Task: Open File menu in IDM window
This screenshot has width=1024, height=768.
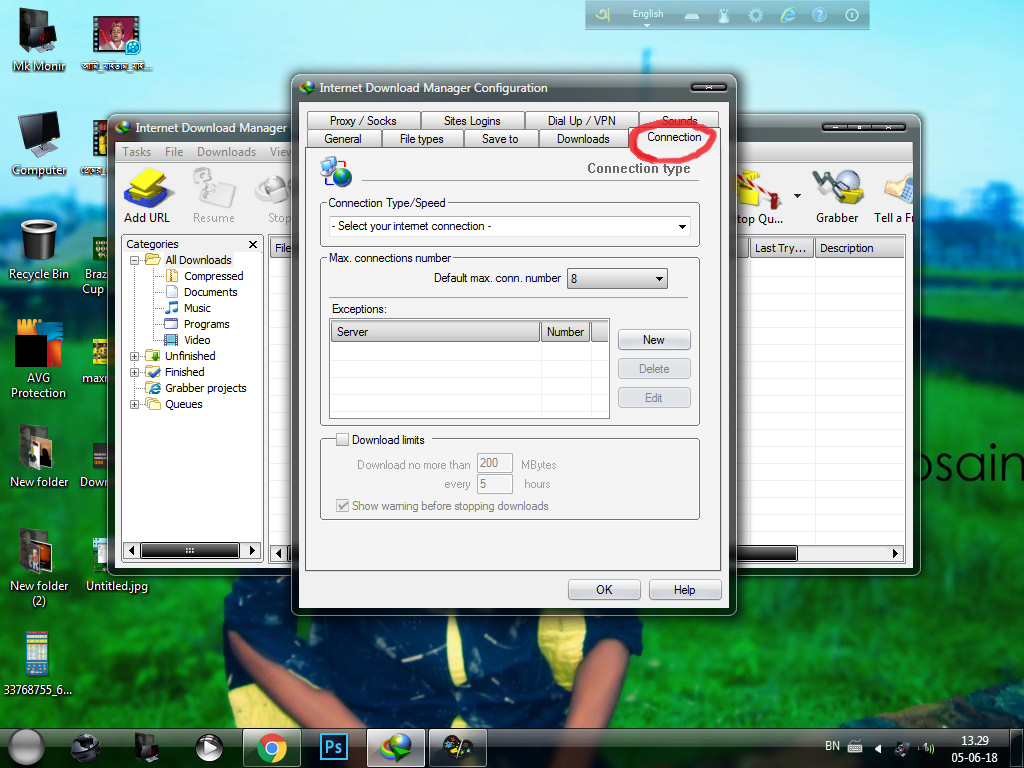Action: [x=174, y=152]
